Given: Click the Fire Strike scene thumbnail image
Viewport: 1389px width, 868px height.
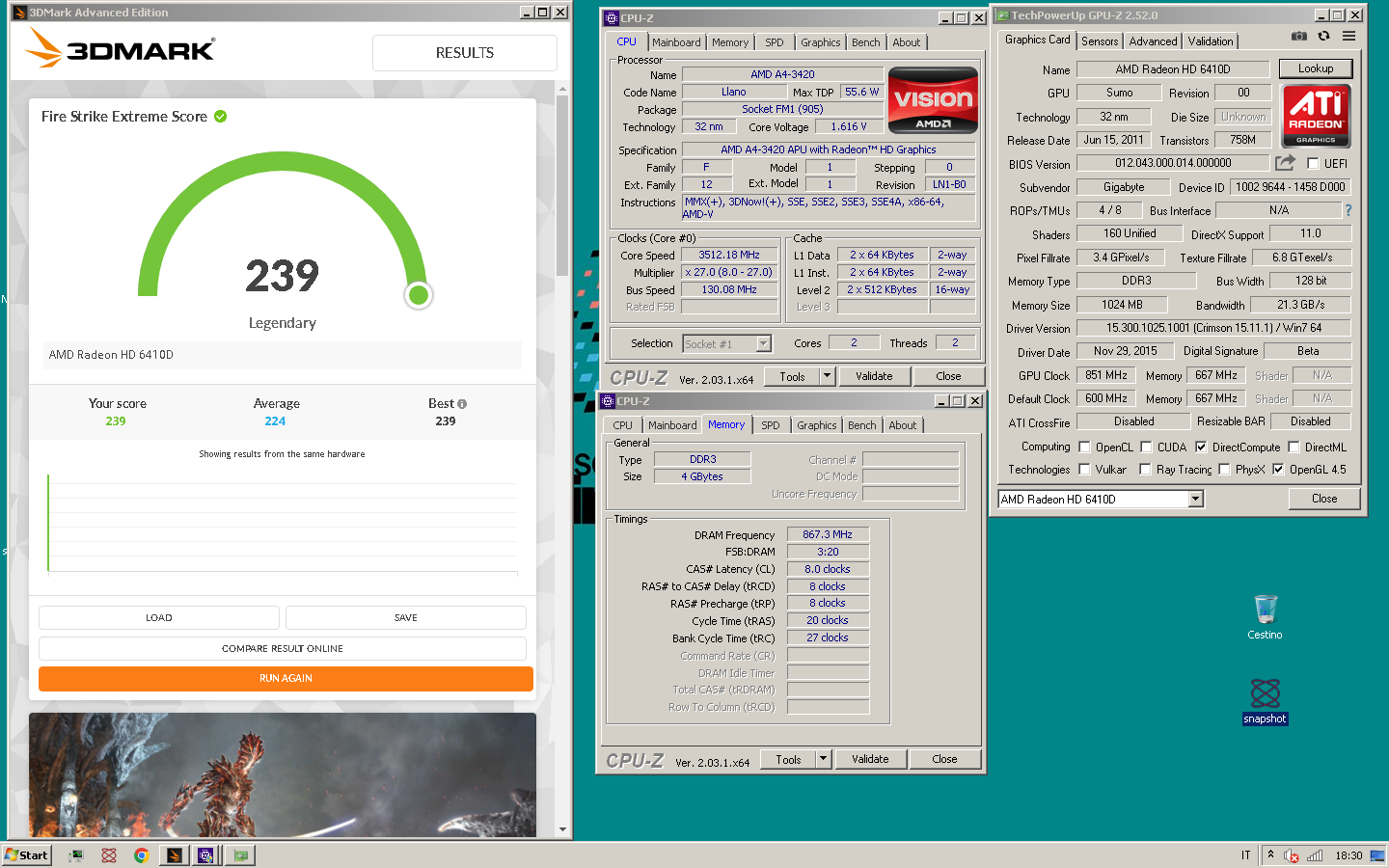Looking at the screenshot, I should [283, 775].
